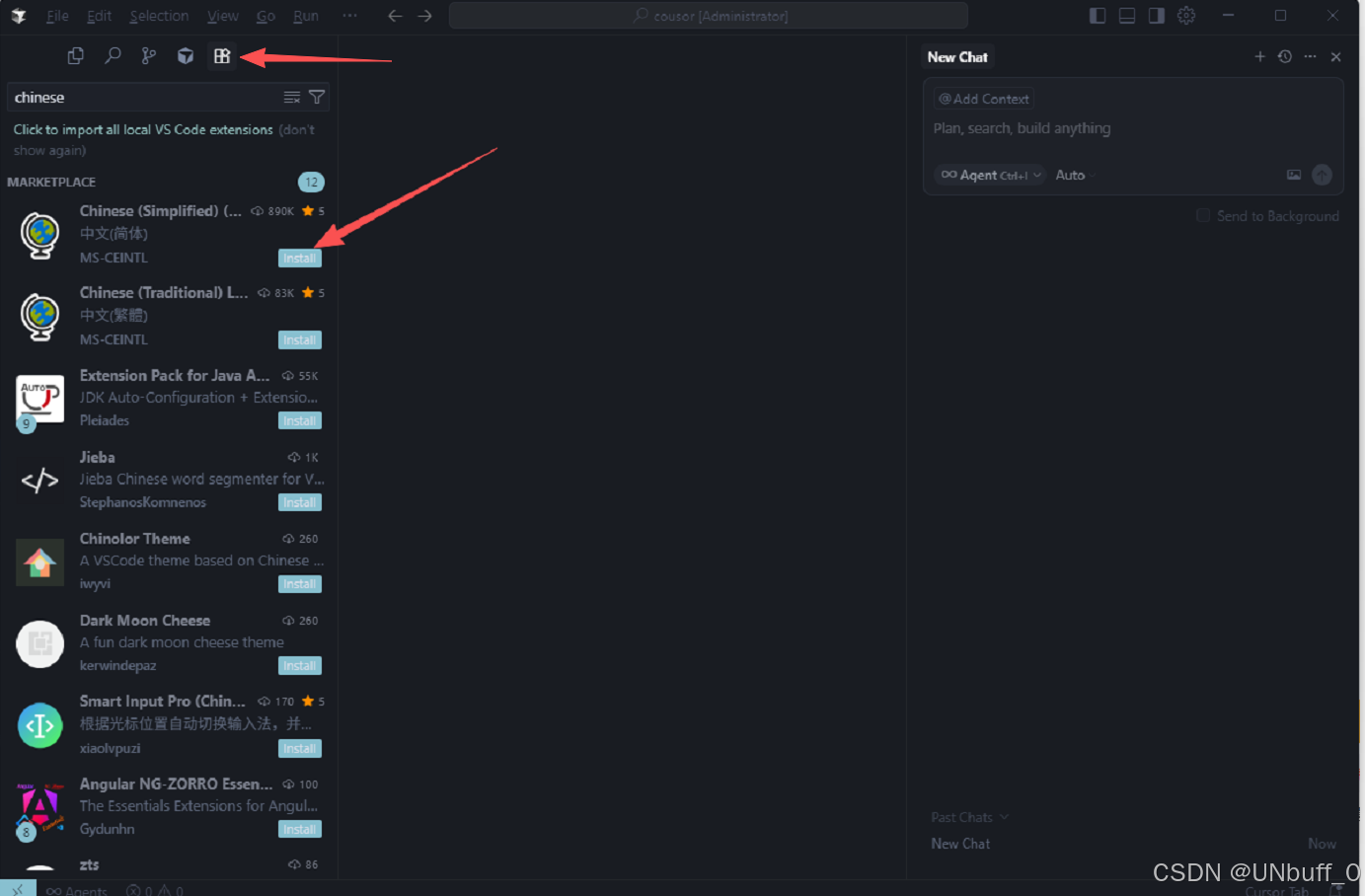Open the cube-shaped sidebar icon

point(186,56)
